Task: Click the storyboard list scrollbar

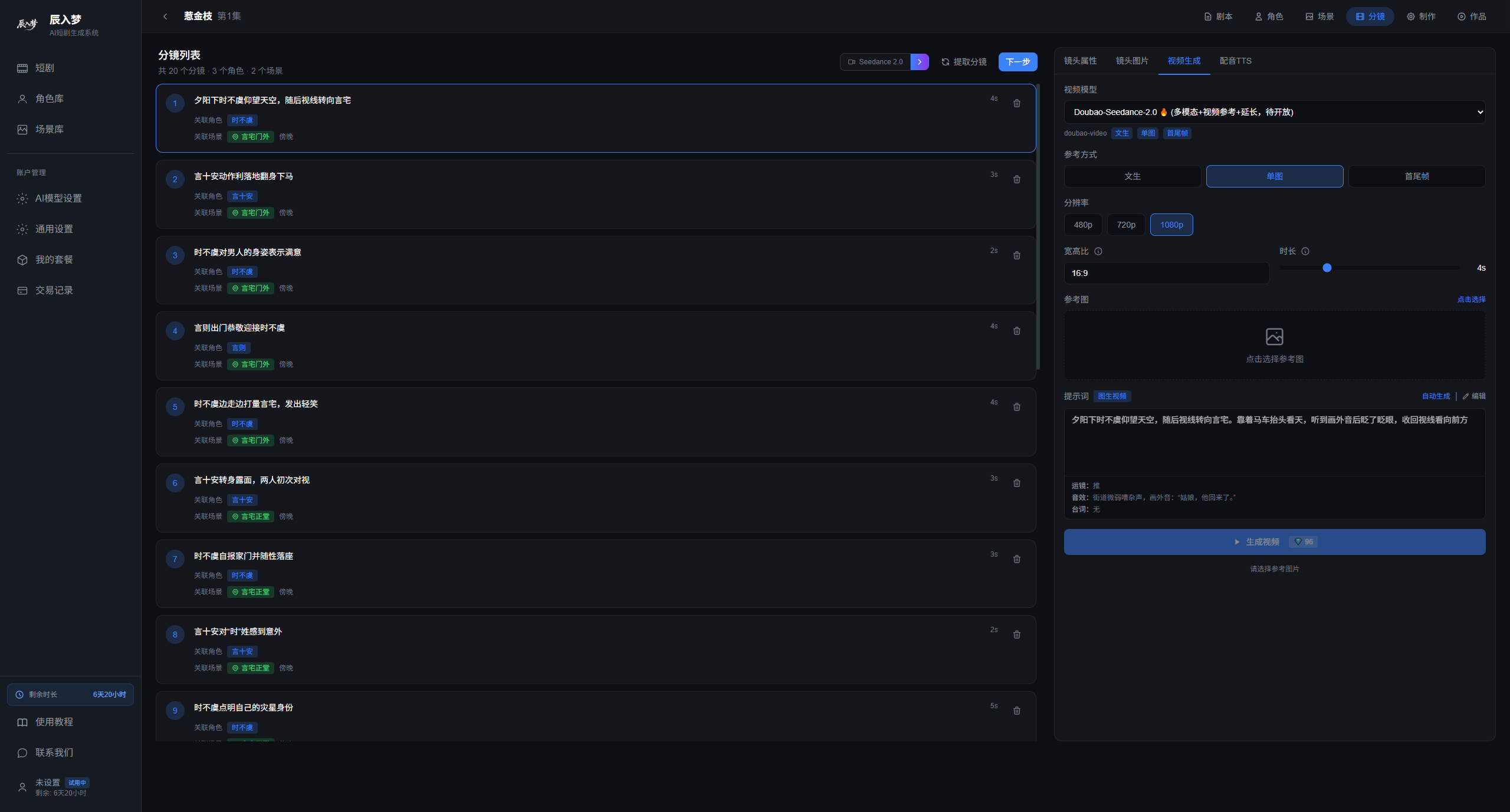Action: [x=1038, y=227]
